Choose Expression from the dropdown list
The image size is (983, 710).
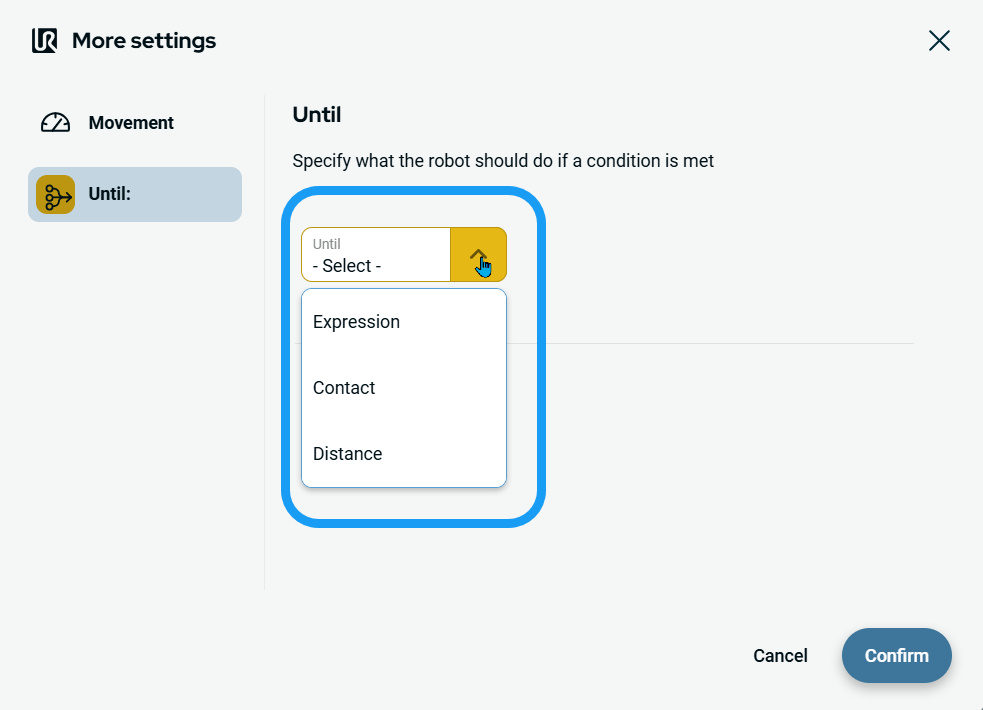coord(356,322)
